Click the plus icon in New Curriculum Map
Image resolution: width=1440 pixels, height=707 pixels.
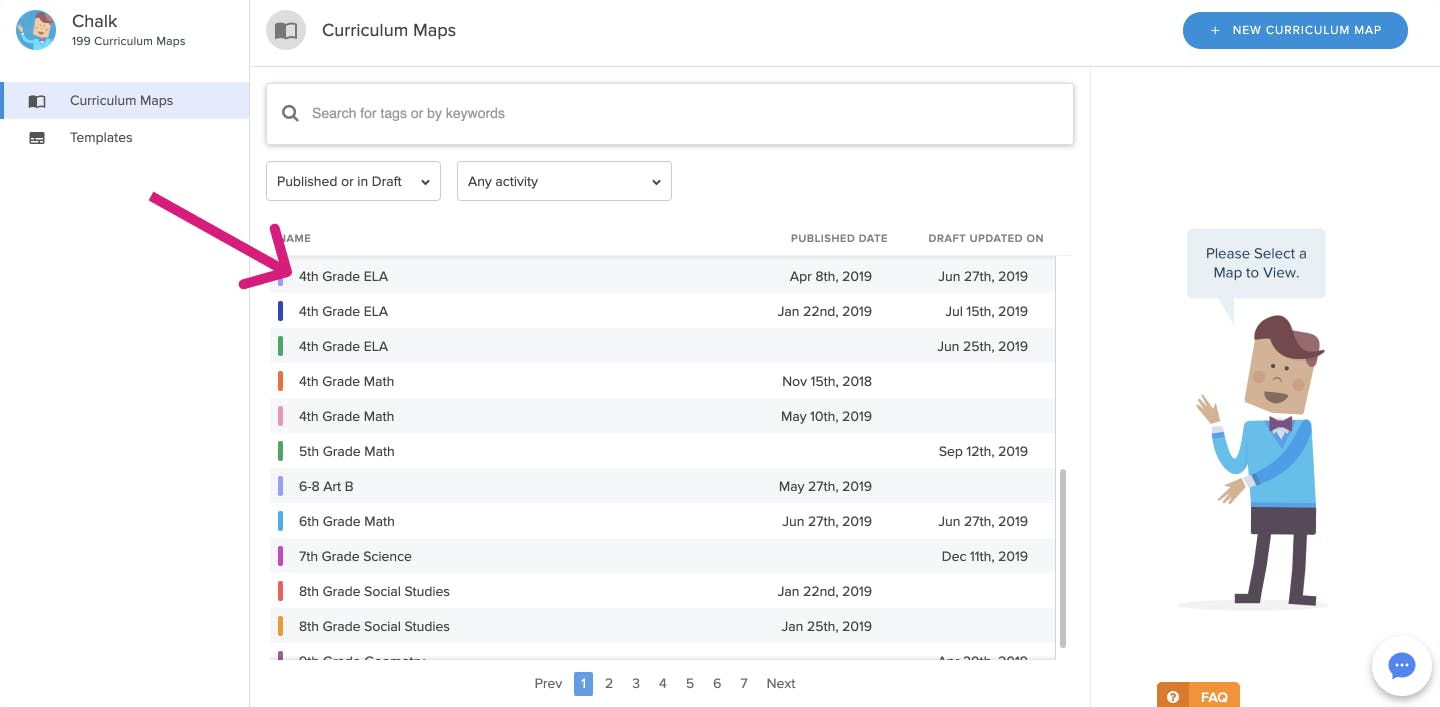coord(1215,31)
